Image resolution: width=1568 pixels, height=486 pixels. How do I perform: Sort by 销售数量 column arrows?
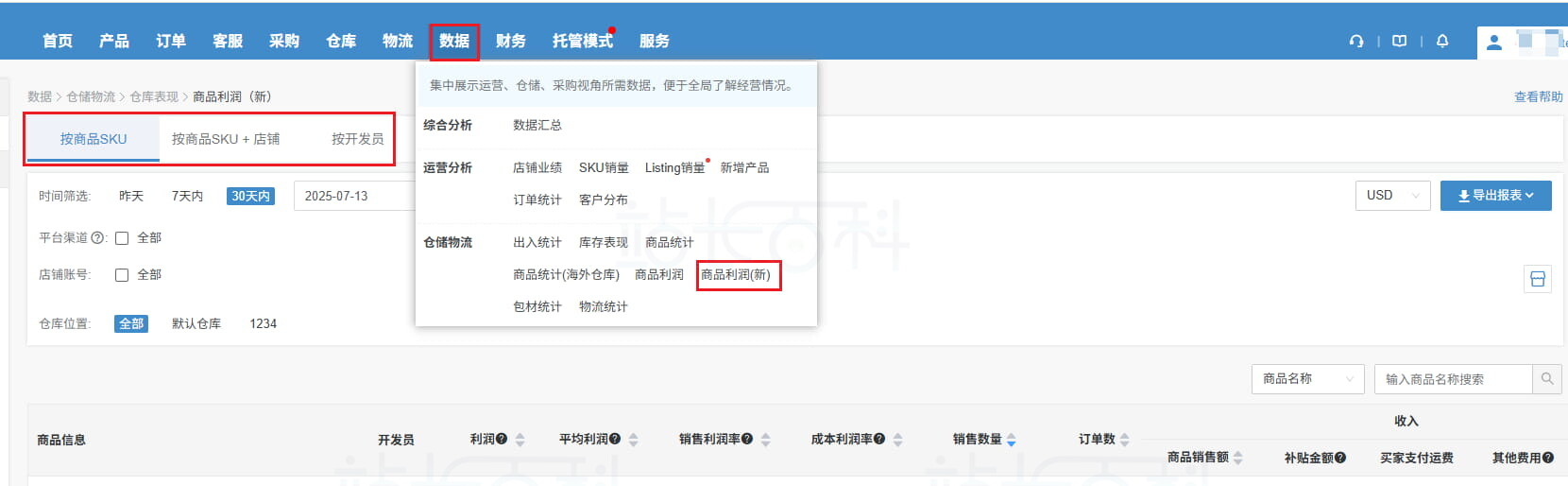1011,440
